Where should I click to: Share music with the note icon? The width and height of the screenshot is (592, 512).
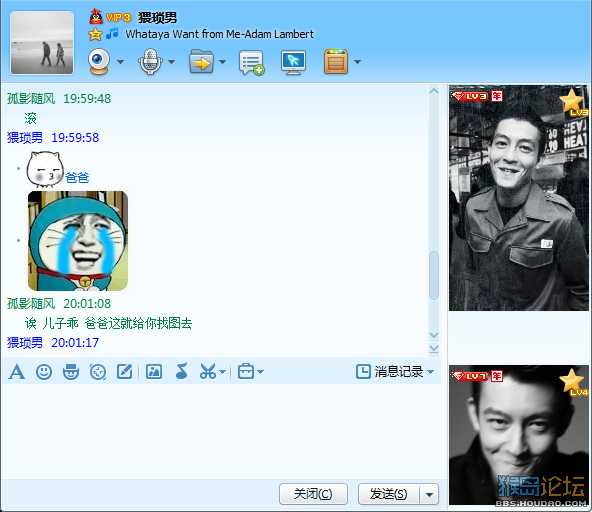click(182, 371)
